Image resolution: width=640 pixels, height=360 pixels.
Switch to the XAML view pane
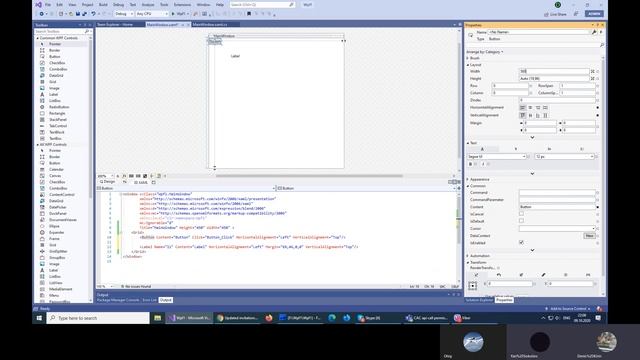[x=141, y=182]
